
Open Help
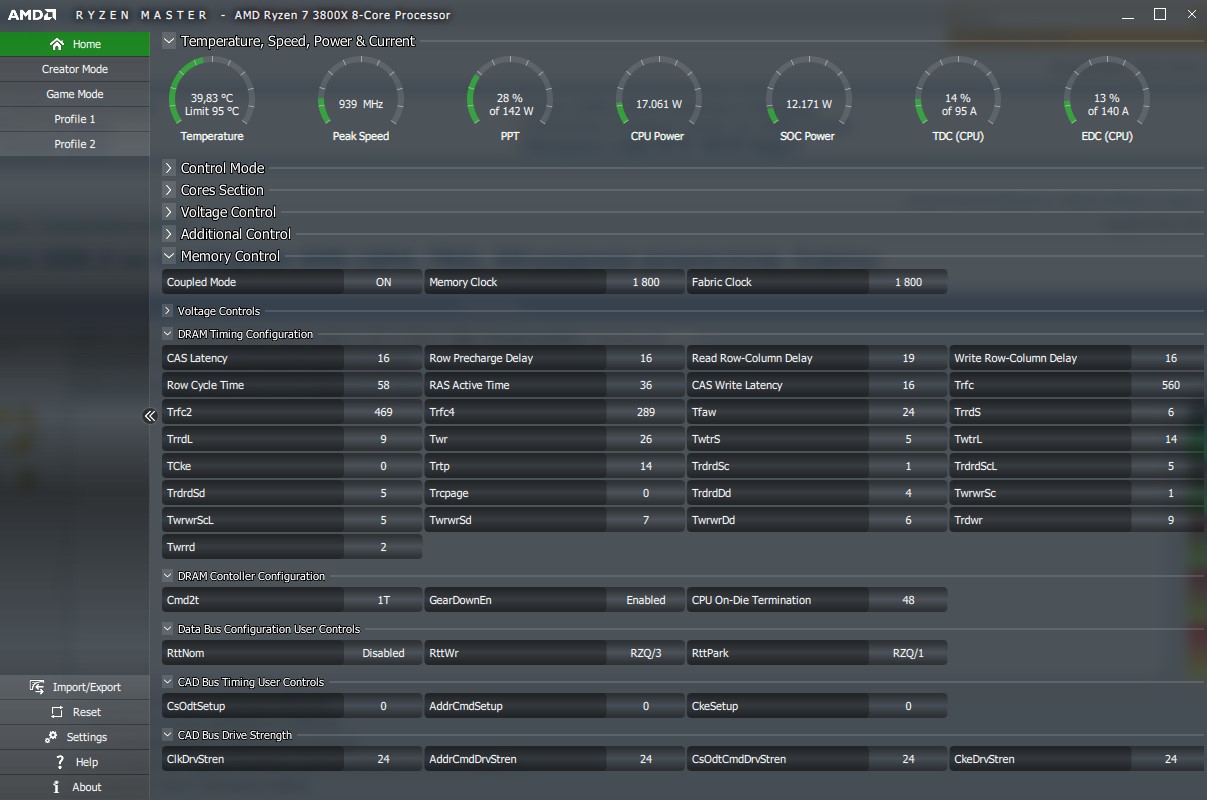tap(75, 762)
